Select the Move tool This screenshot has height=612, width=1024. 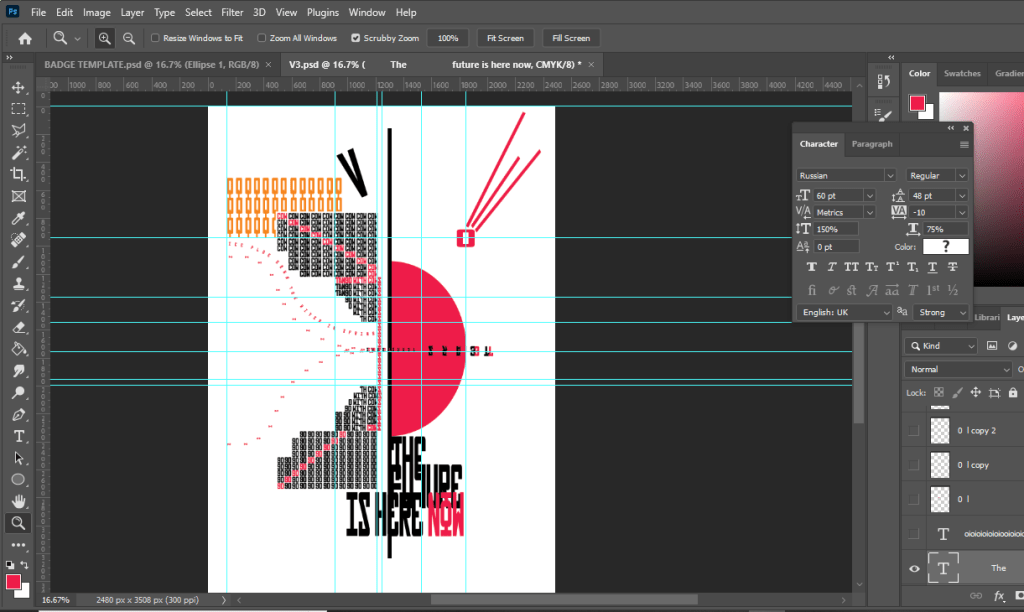click(18, 88)
